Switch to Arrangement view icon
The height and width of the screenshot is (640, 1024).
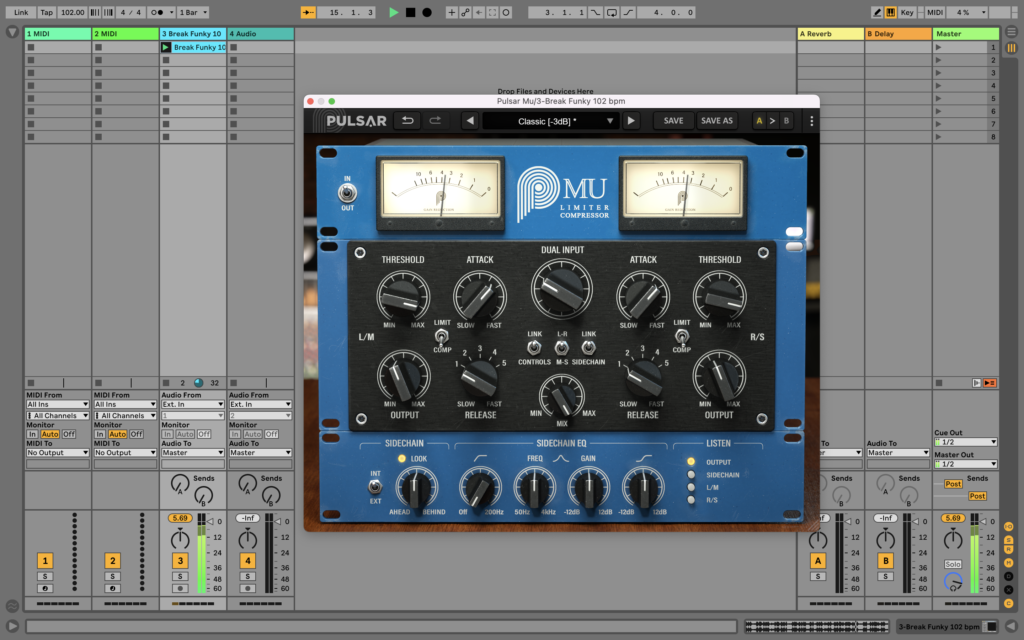(1011, 31)
